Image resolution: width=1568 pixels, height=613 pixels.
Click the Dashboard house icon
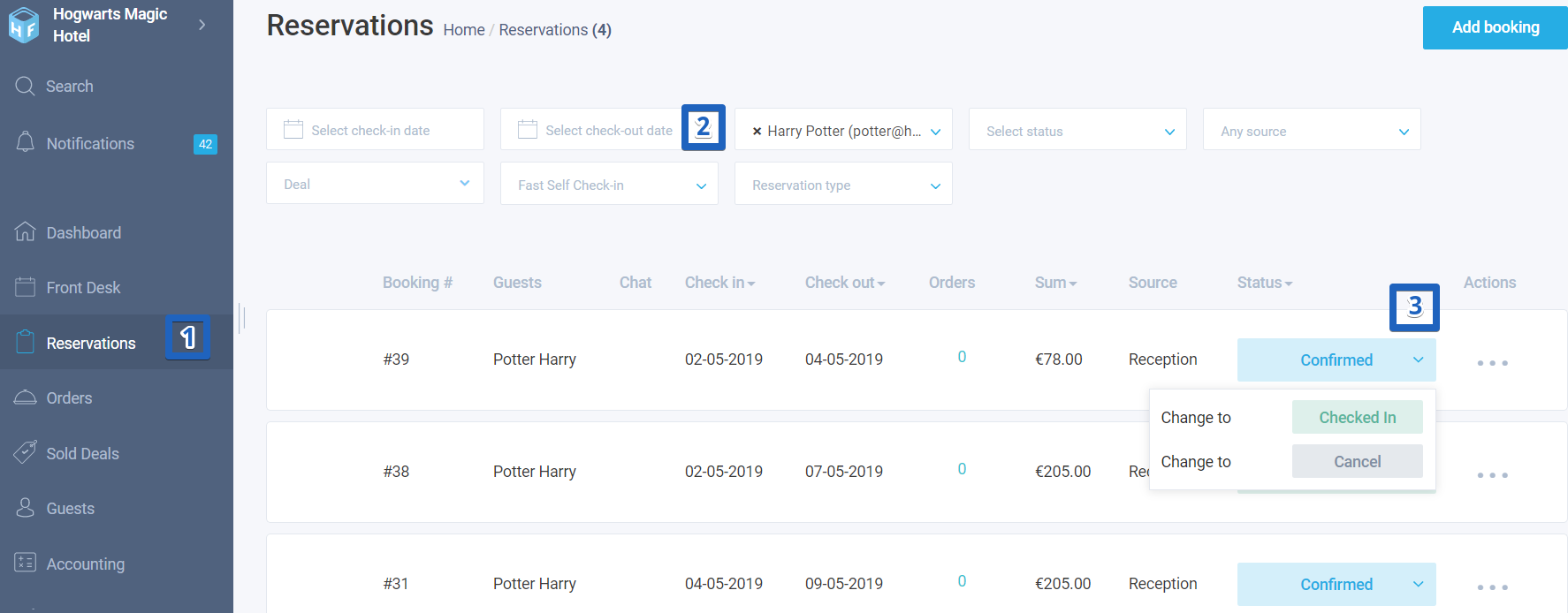pyautogui.click(x=25, y=231)
